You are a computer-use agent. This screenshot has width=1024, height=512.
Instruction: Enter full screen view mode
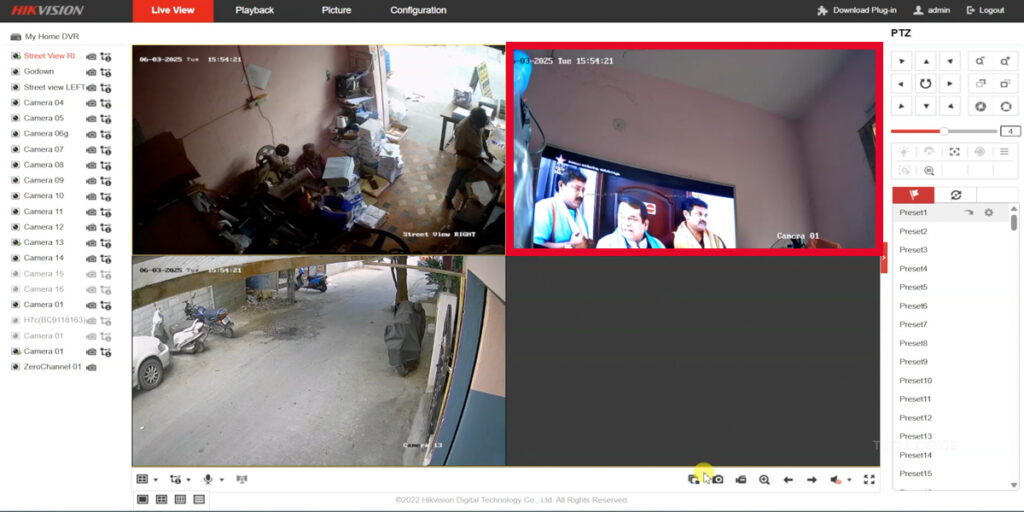coord(869,480)
